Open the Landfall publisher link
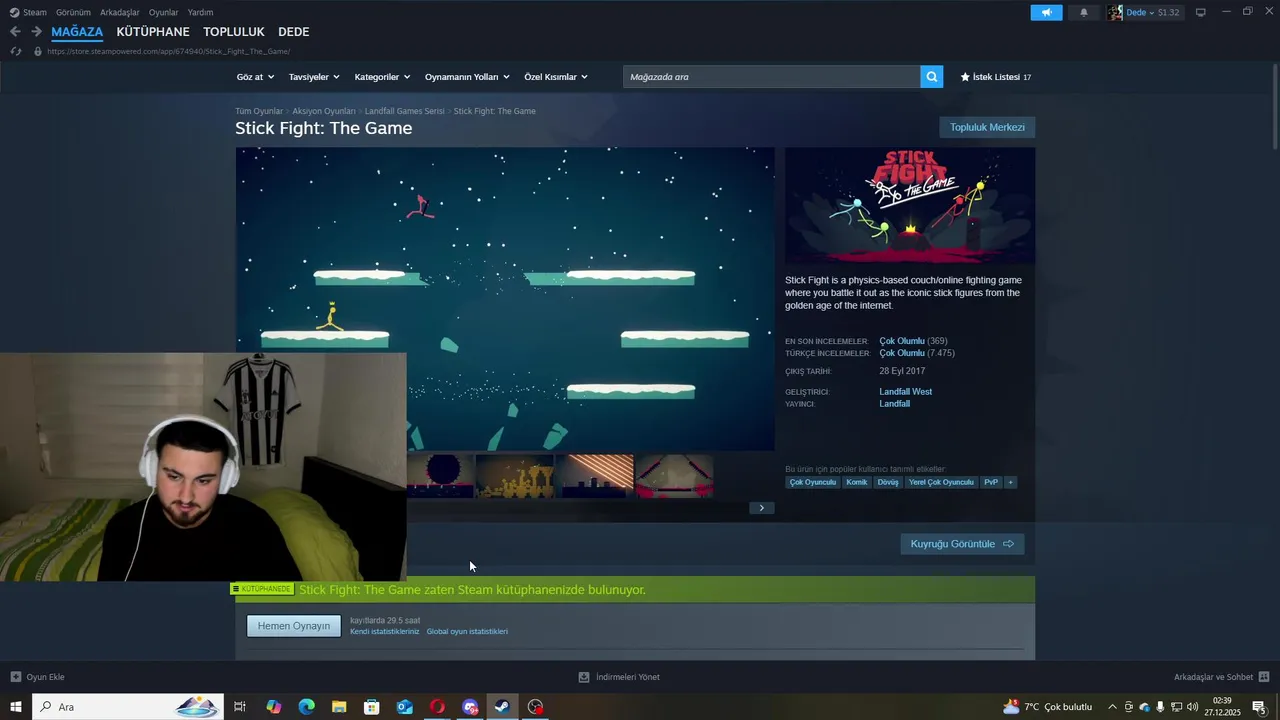 [x=894, y=404]
